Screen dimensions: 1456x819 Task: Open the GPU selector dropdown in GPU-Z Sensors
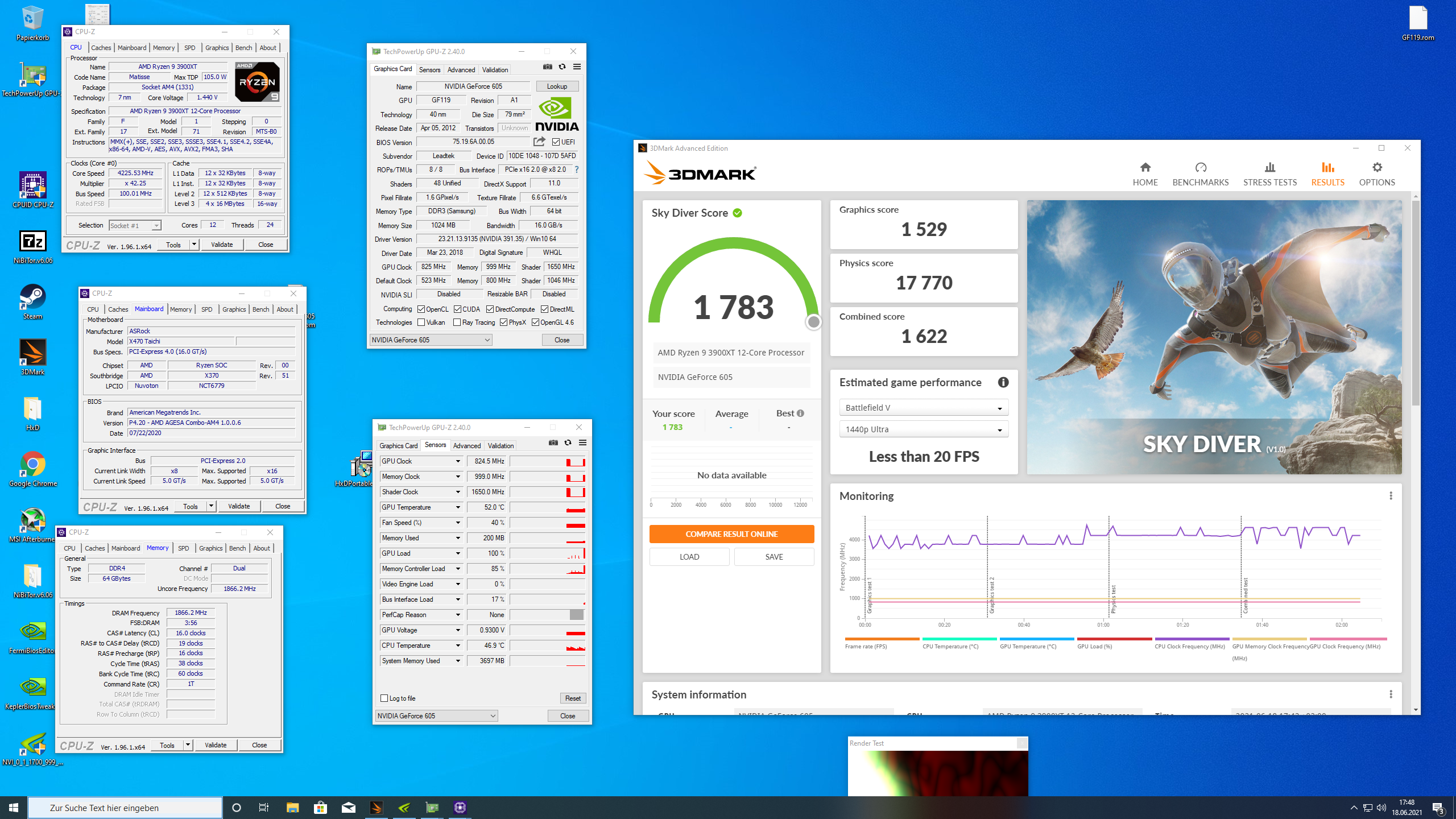pyautogui.click(x=436, y=716)
